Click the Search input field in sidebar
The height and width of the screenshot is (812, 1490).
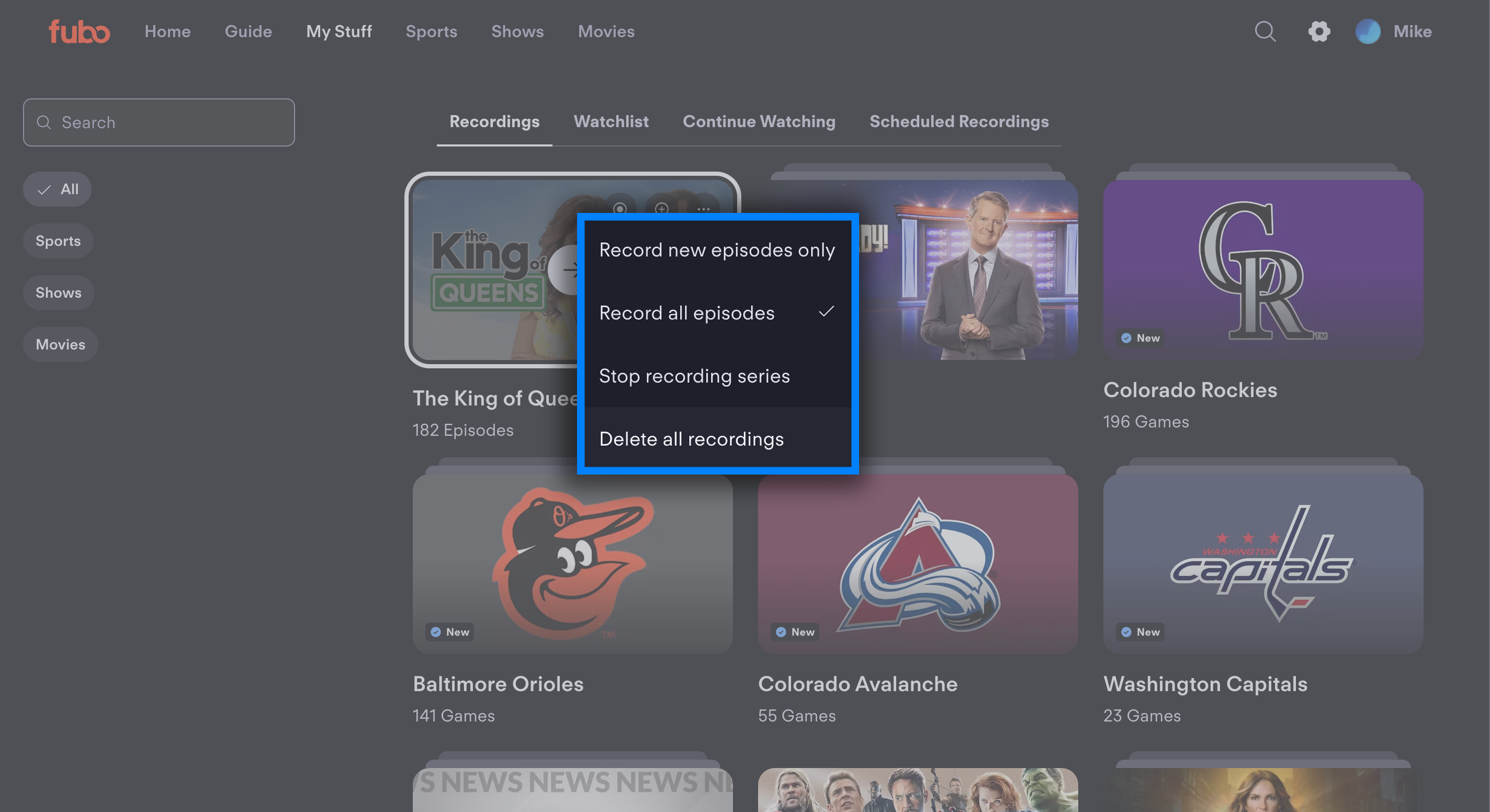pos(159,122)
